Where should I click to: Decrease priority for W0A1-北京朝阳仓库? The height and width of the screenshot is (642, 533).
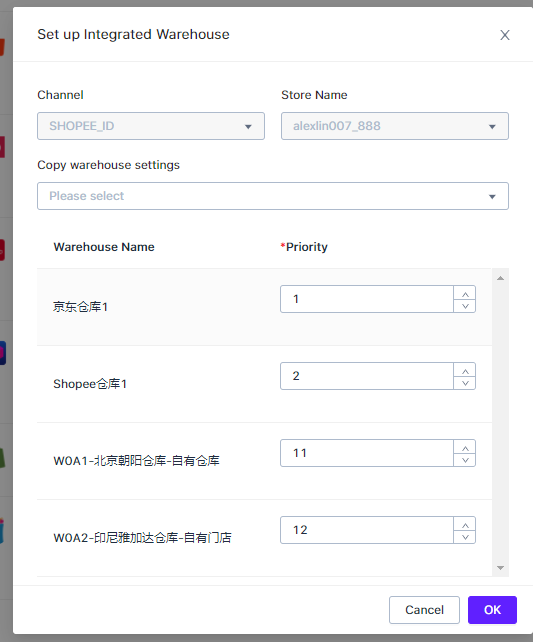465,460
